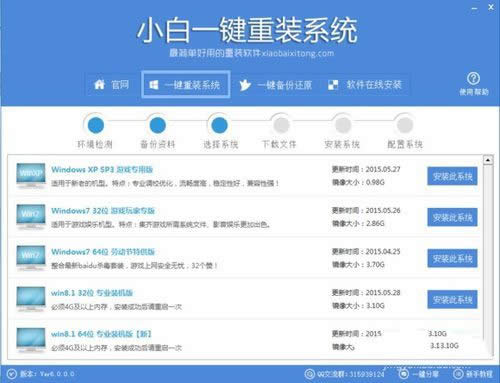The image size is (500, 383).
Task: Minimize the 小白一键重装系统 window
Action: pyautogui.click(x=474, y=8)
